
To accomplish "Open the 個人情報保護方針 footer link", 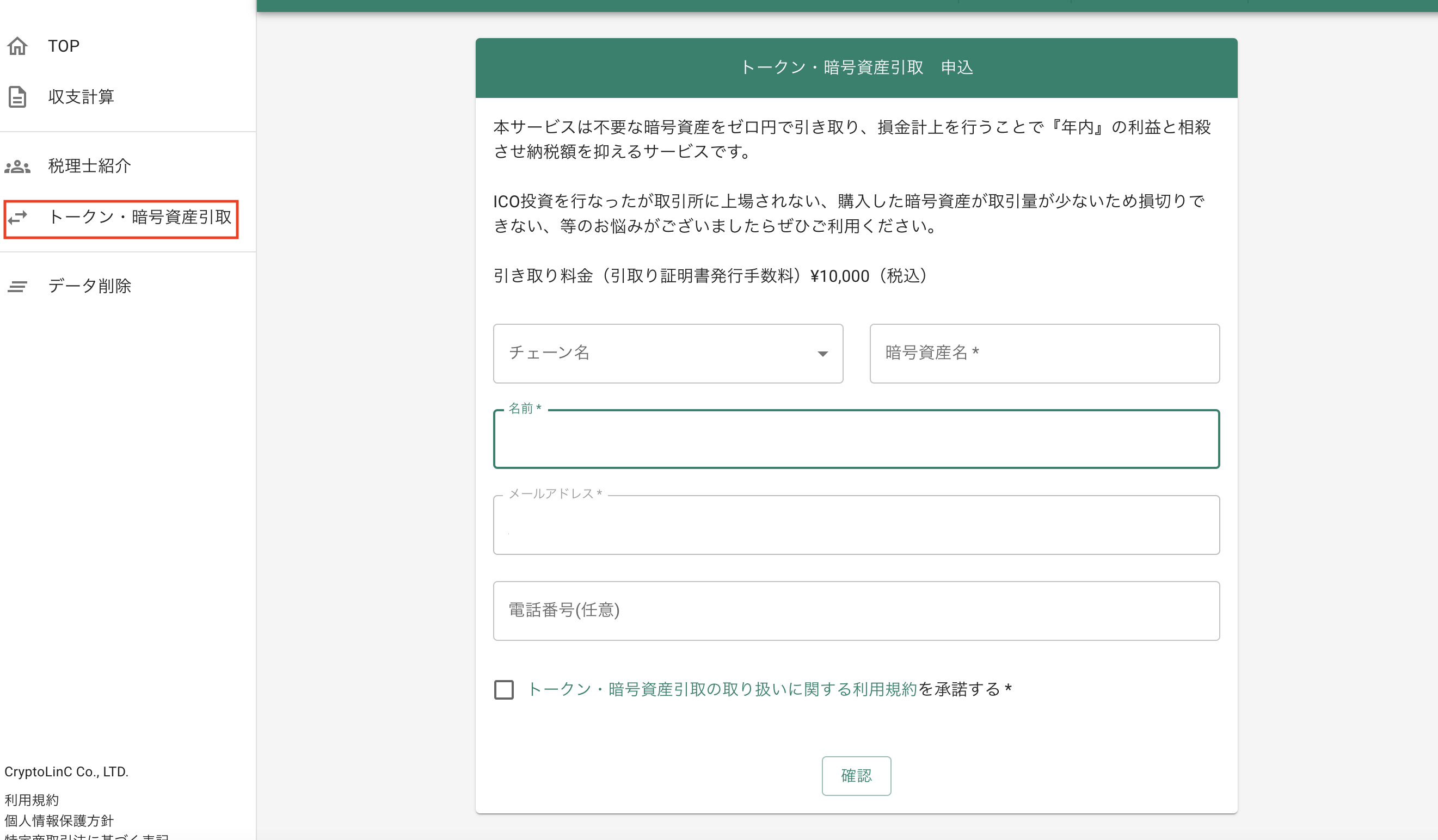I will coord(59,821).
